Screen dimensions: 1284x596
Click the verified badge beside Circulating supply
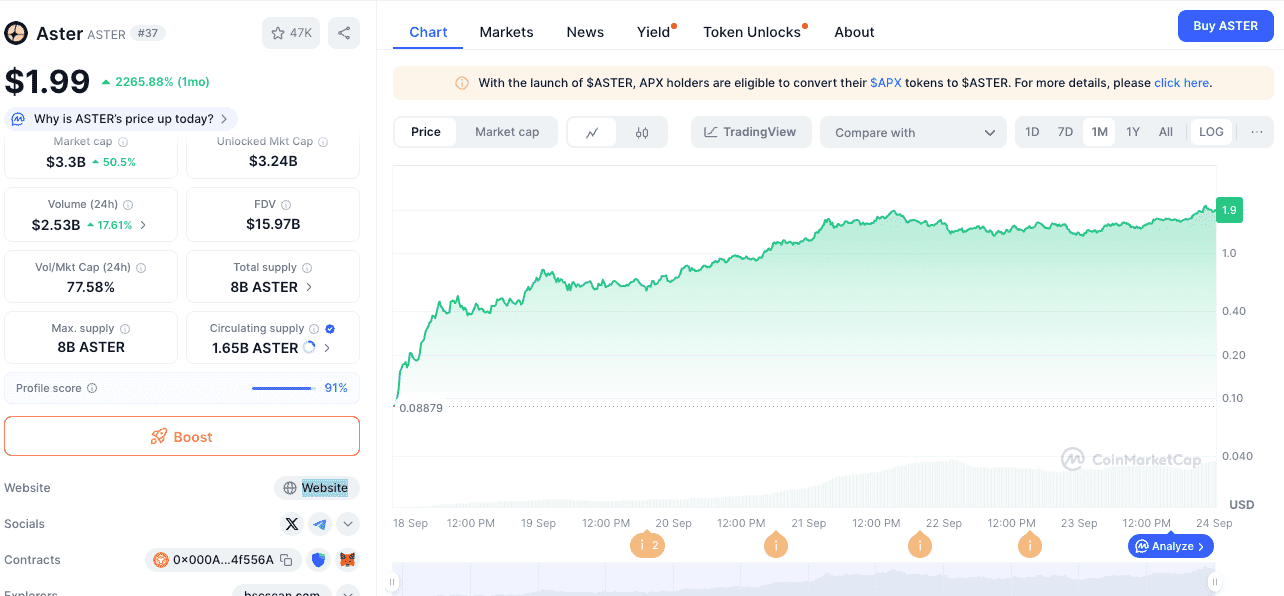pyautogui.click(x=330, y=329)
